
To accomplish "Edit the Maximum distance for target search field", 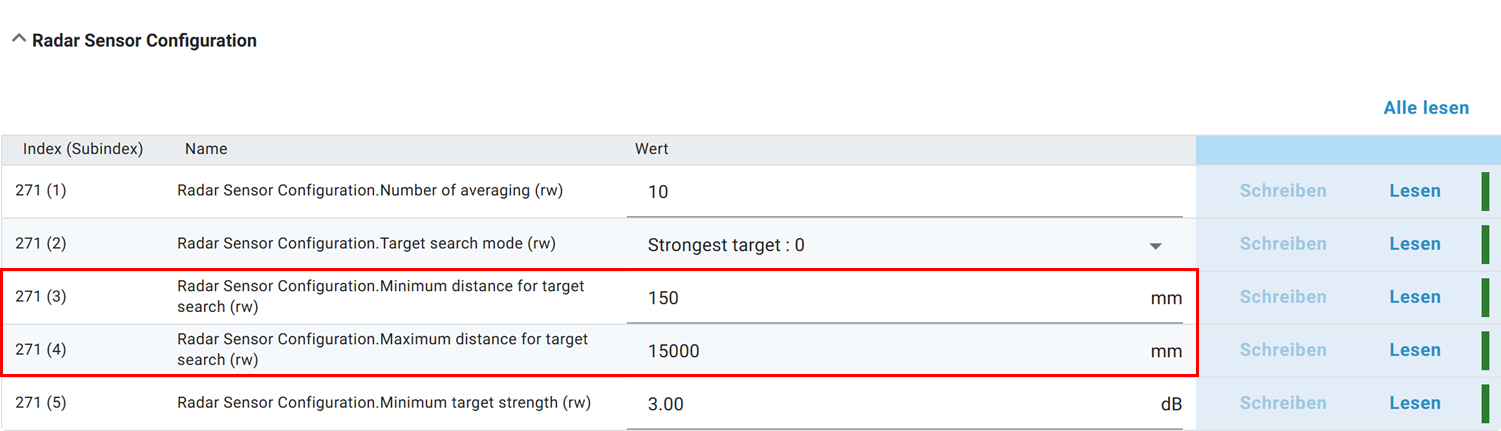I will tap(890, 351).
